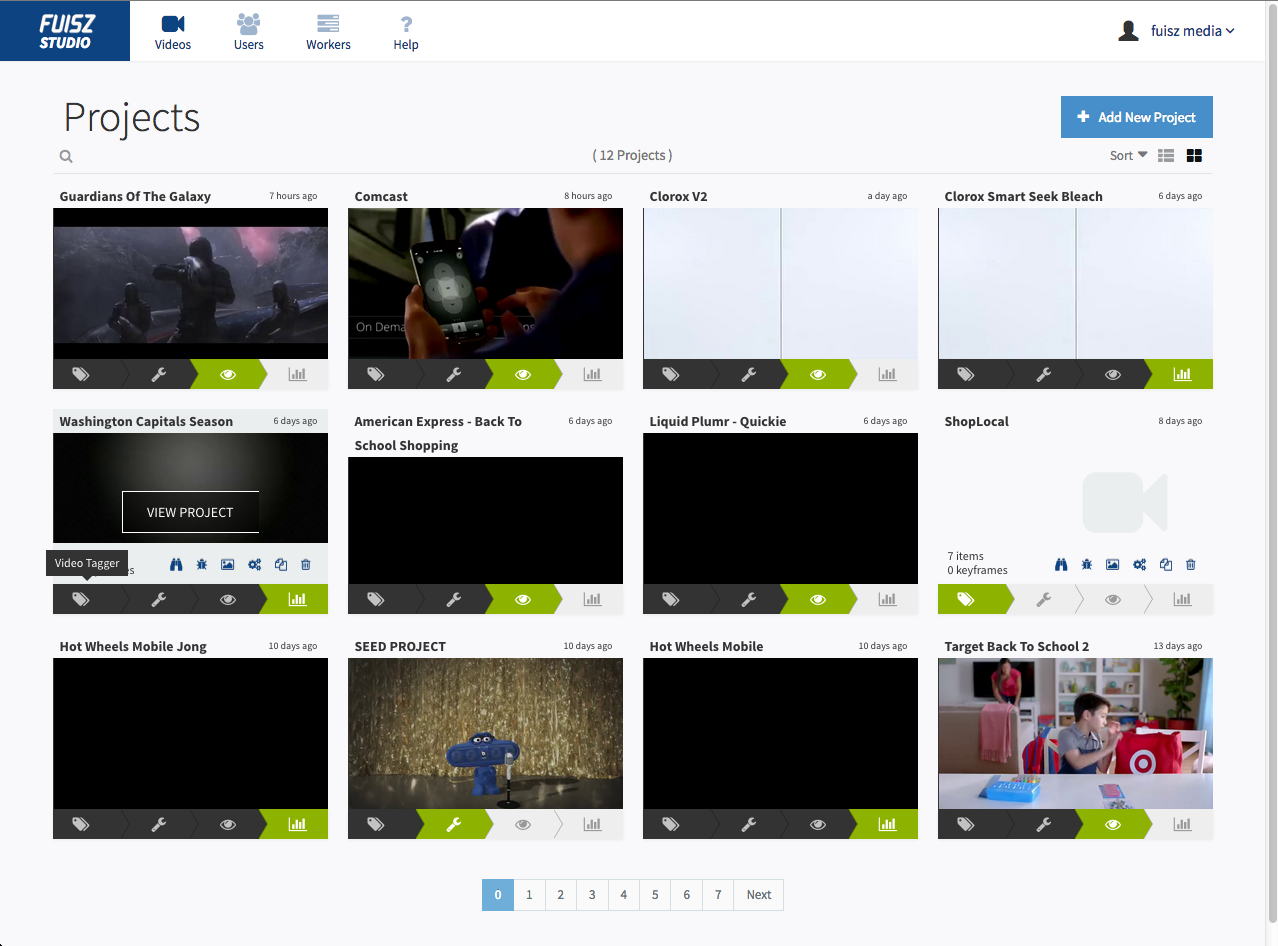Toggle the eye preview stage on Clorox V2
1278x946 pixels.
point(817,374)
